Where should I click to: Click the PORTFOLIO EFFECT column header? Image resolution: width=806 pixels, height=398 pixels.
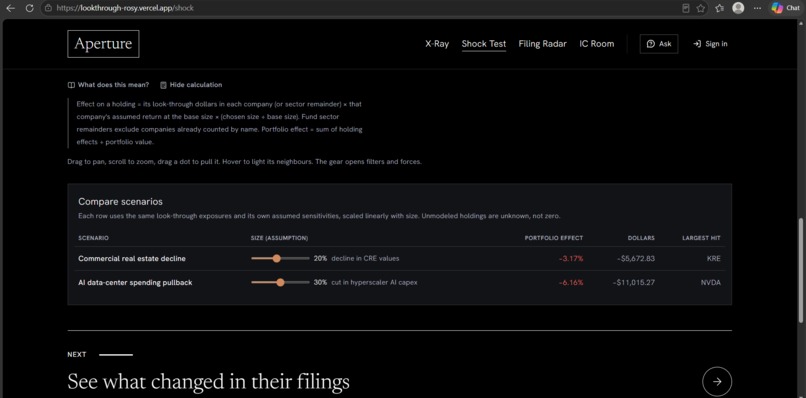point(554,238)
